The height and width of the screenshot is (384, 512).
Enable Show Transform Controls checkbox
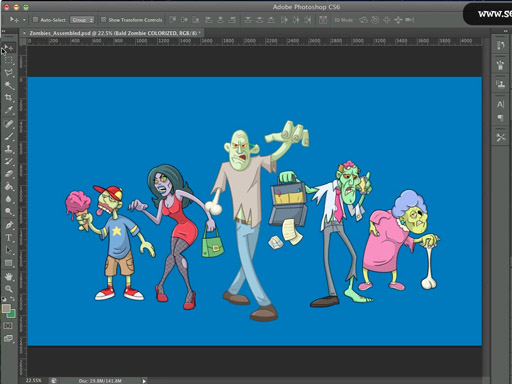(x=104, y=20)
